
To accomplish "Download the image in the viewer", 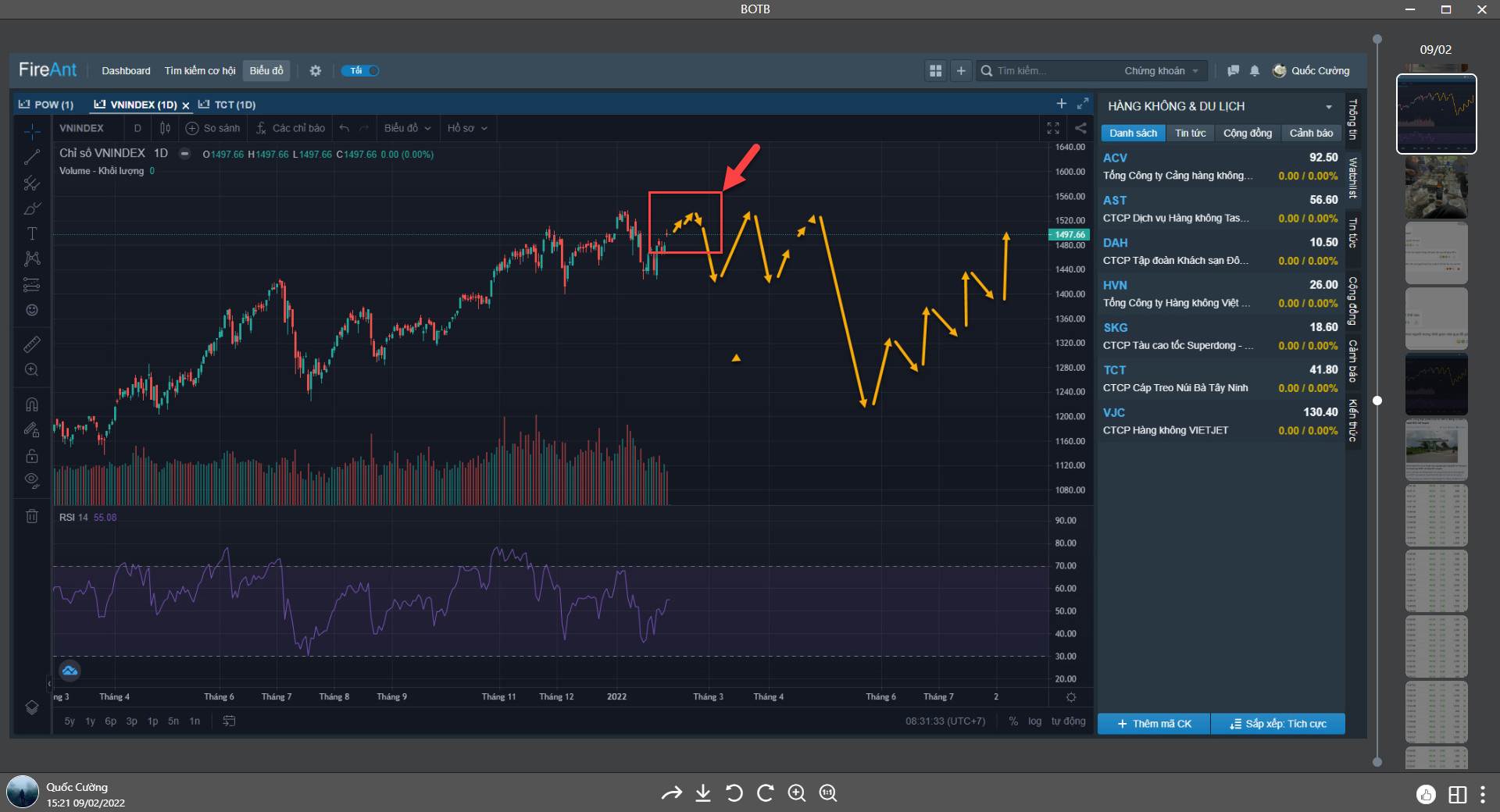I will [703, 793].
